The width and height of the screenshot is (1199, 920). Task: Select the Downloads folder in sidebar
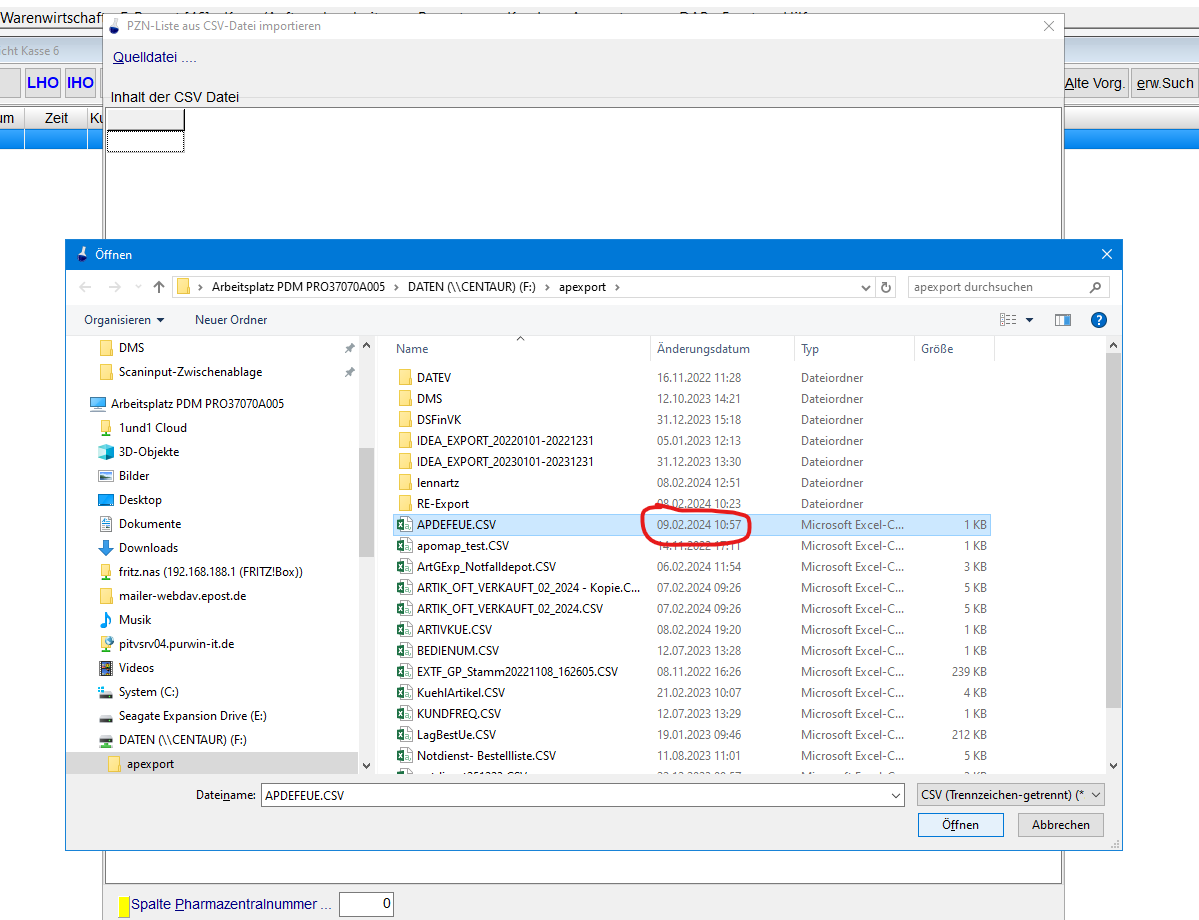coord(148,548)
